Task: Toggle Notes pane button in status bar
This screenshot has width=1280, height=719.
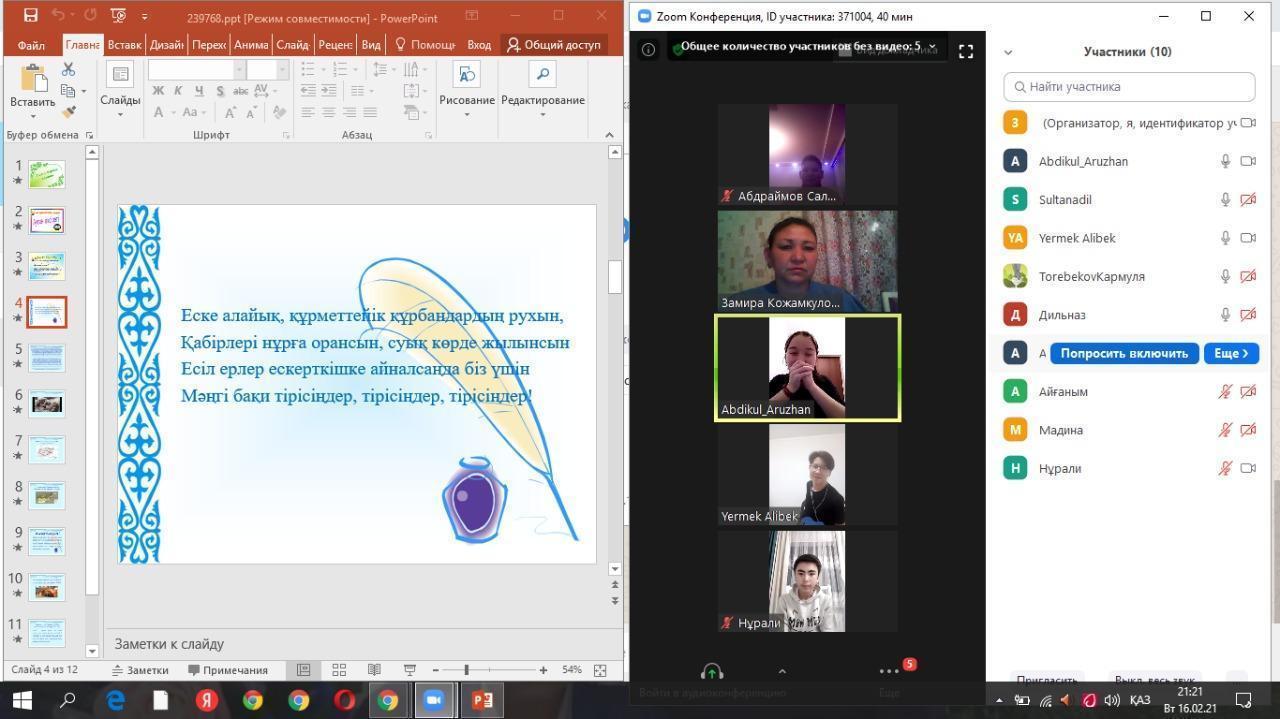Action: coord(140,670)
